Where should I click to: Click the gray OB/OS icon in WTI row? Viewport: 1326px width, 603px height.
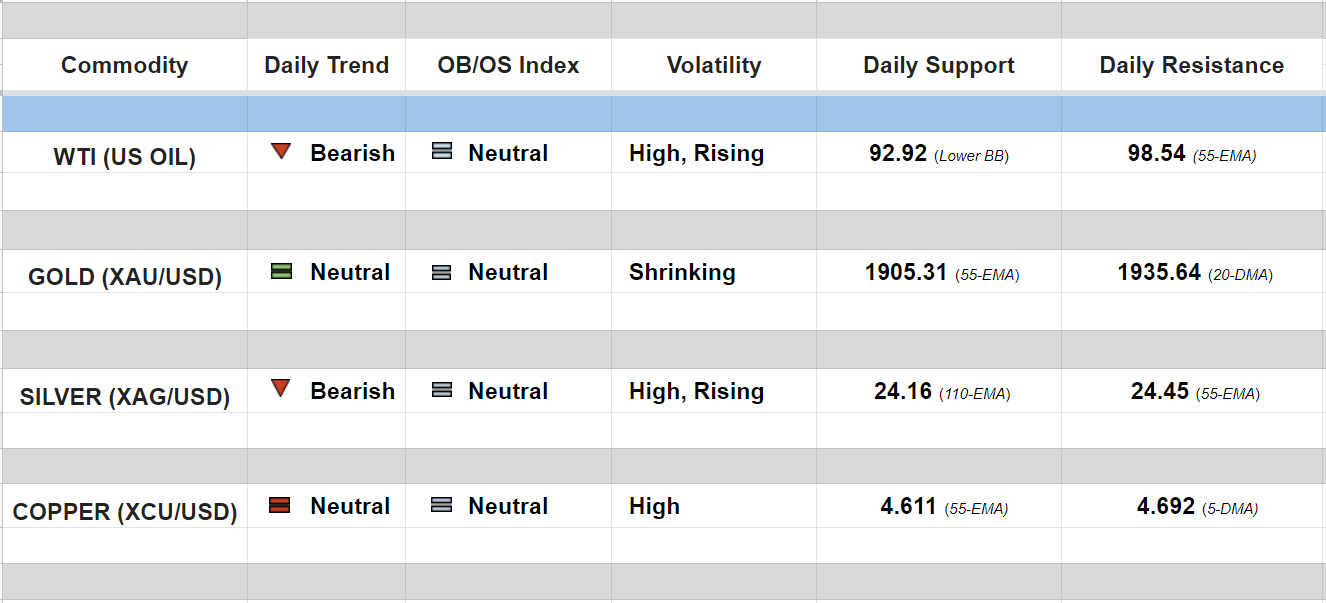click(x=441, y=152)
